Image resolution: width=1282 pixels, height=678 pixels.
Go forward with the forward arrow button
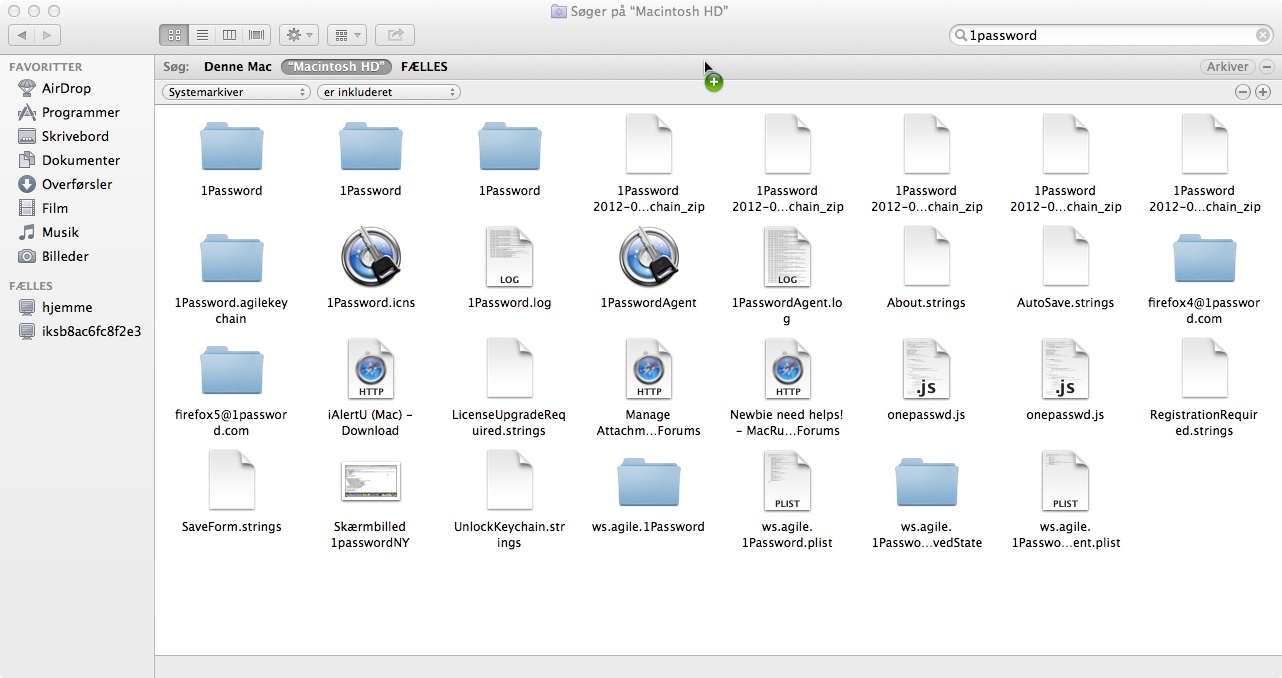[x=48, y=35]
